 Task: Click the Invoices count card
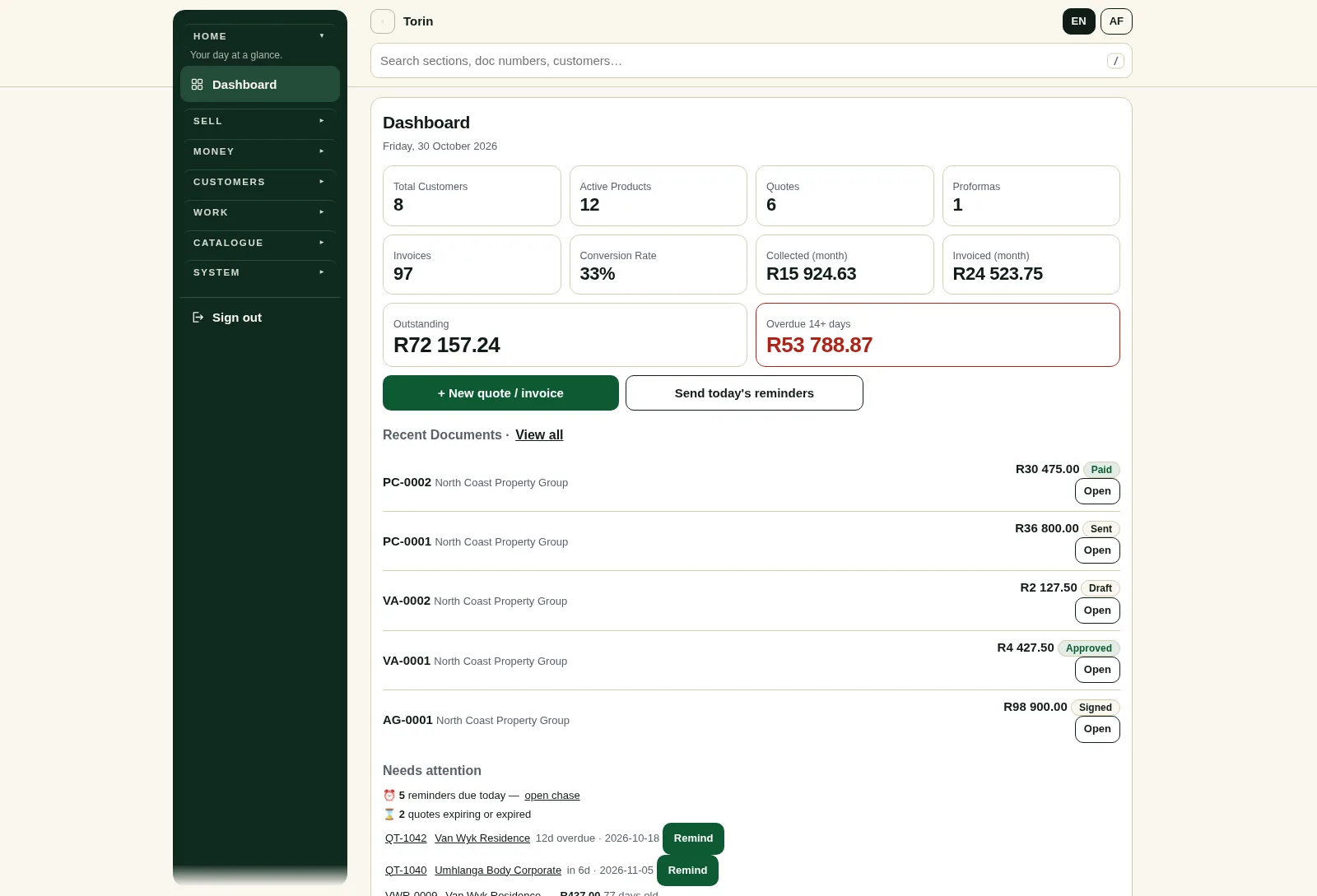pos(472,265)
